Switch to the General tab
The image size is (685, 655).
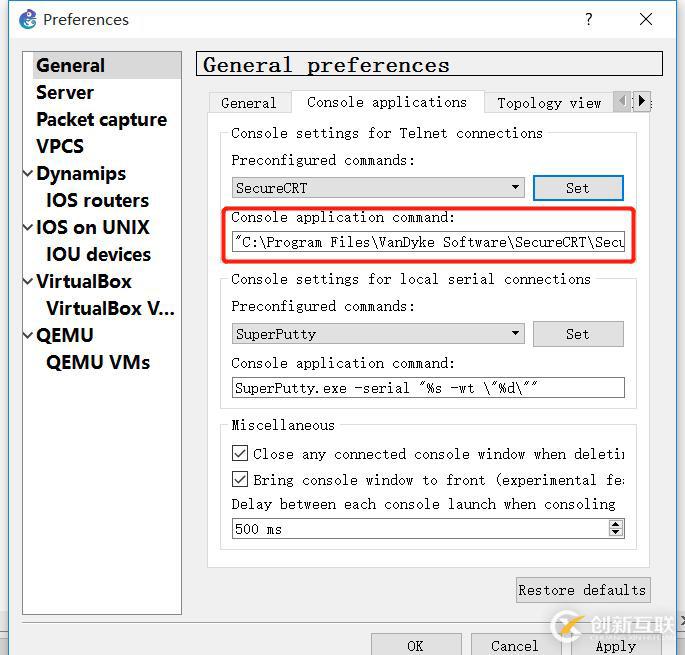248,103
